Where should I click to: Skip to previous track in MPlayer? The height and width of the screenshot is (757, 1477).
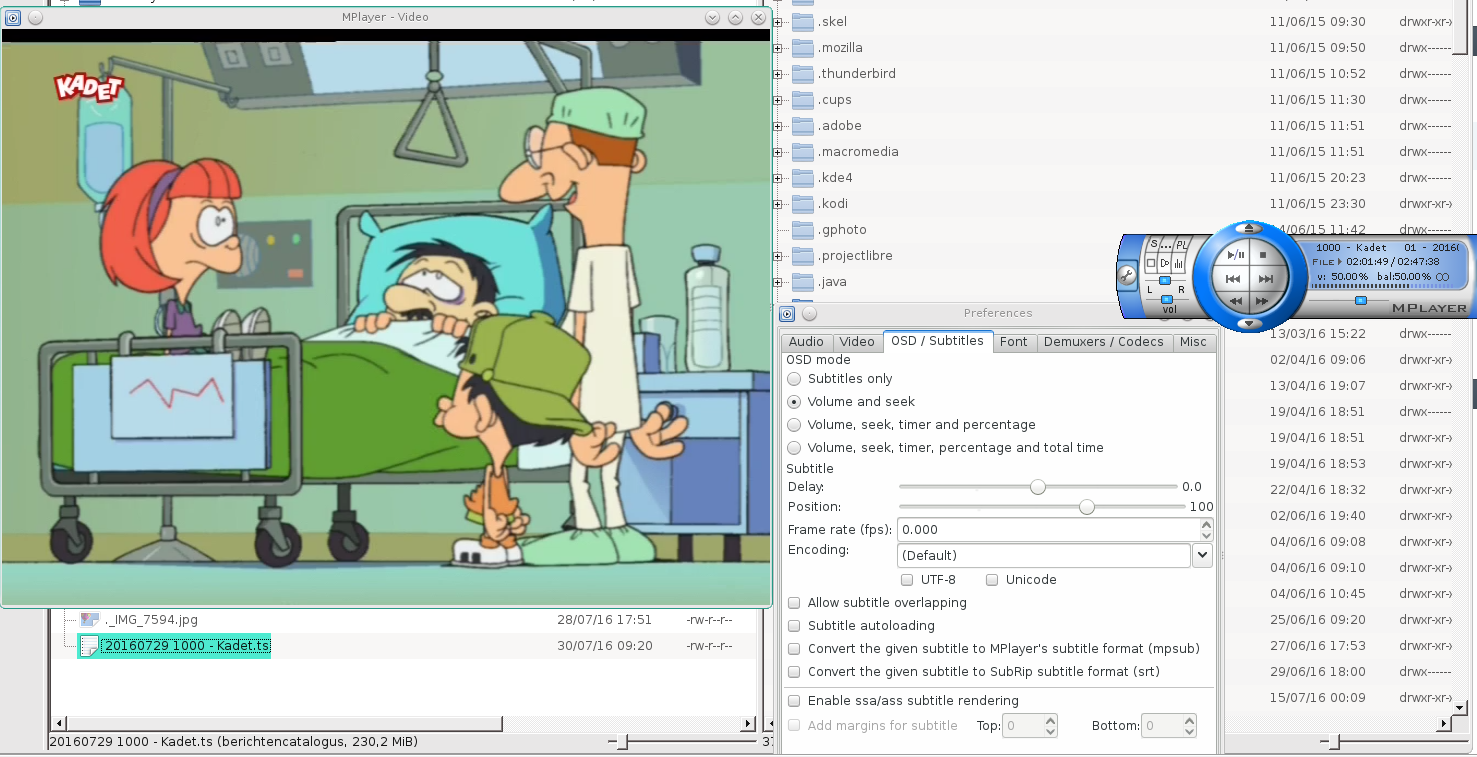(1233, 279)
